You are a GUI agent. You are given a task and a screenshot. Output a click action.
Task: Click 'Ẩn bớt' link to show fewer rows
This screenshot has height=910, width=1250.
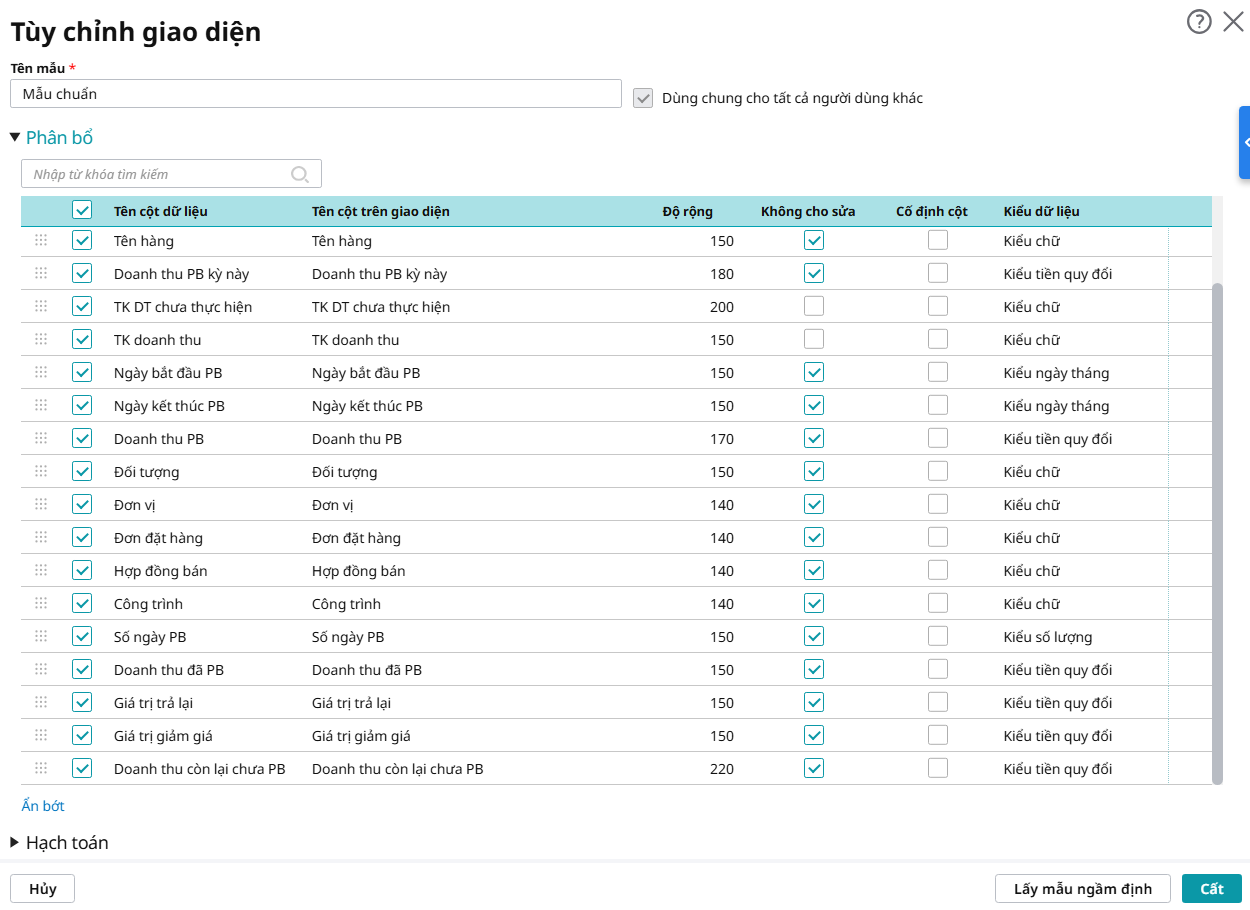point(43,805)
